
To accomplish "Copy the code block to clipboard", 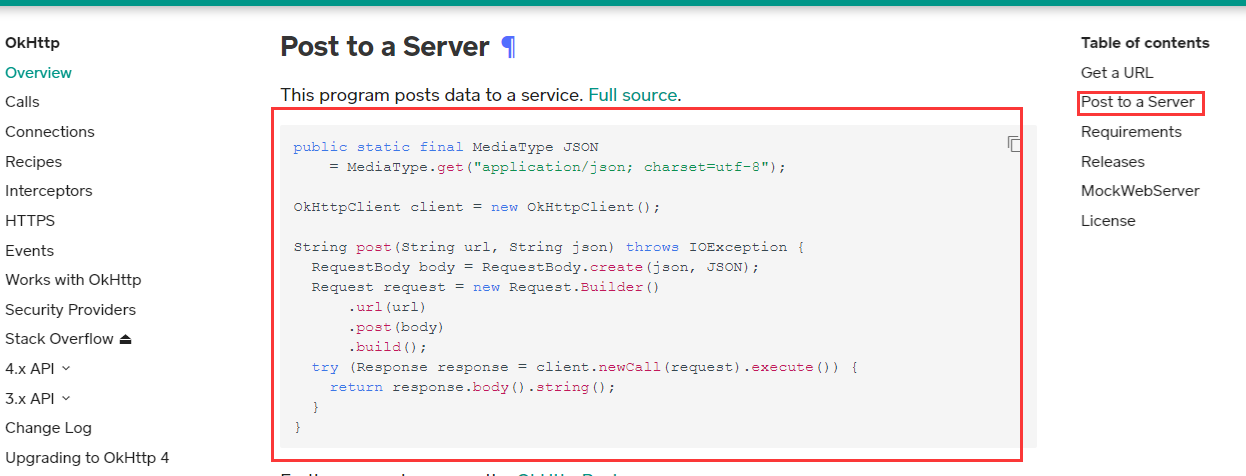I will click(1014, 144).
